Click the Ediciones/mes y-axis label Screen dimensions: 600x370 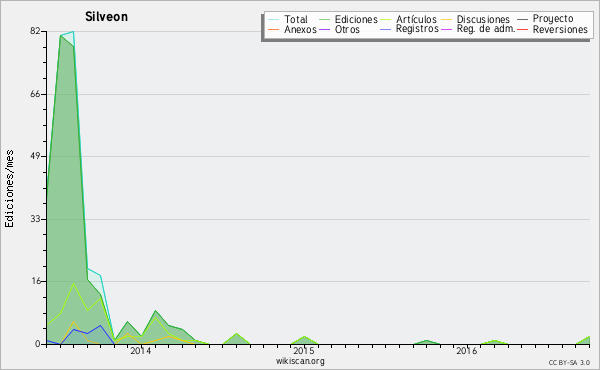click(x=9, y=189)
